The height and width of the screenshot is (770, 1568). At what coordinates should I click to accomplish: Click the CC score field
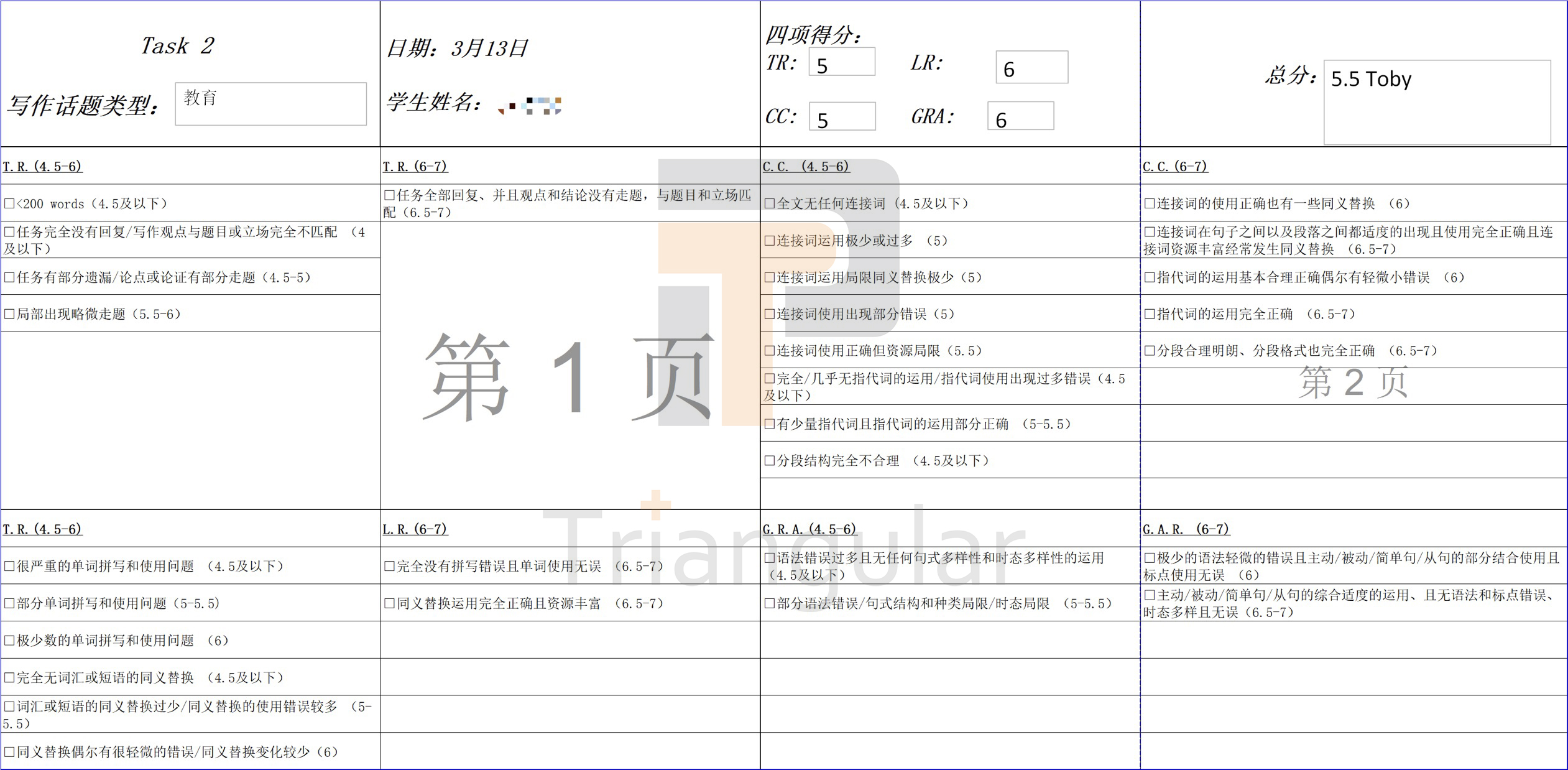click(842, 116)
